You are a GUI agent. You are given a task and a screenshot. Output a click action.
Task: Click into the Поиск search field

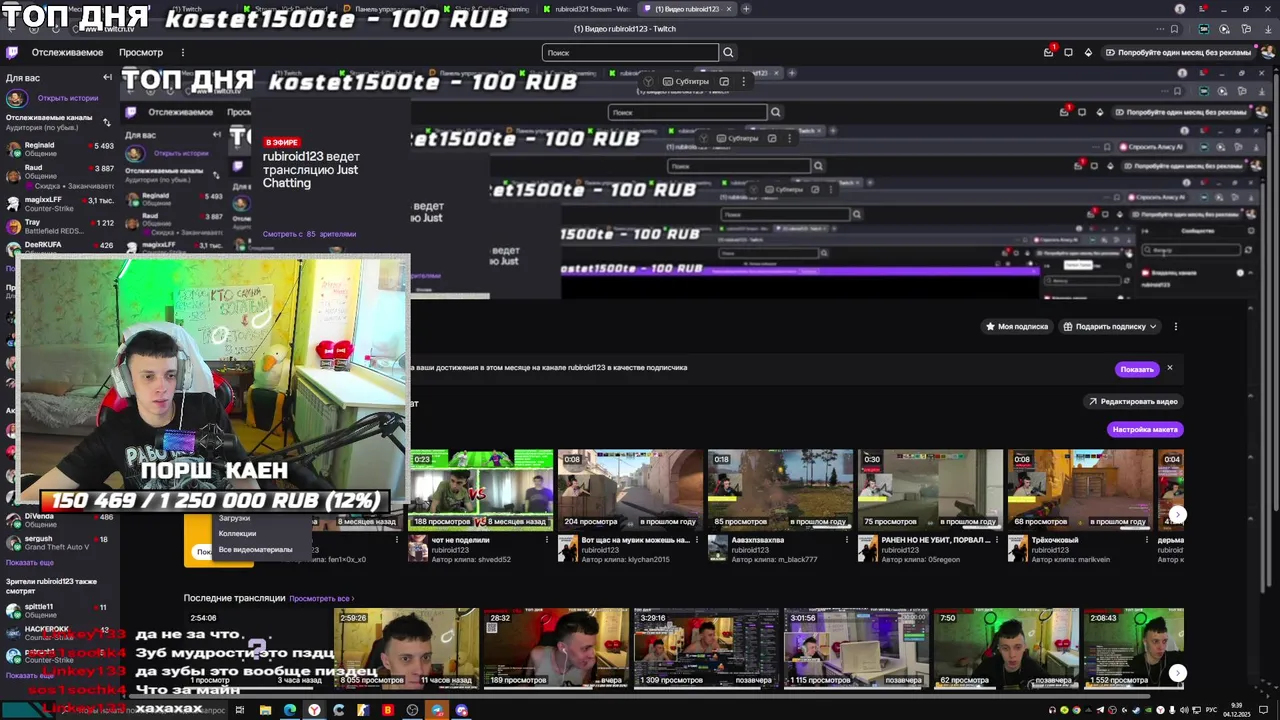[630, 52]
